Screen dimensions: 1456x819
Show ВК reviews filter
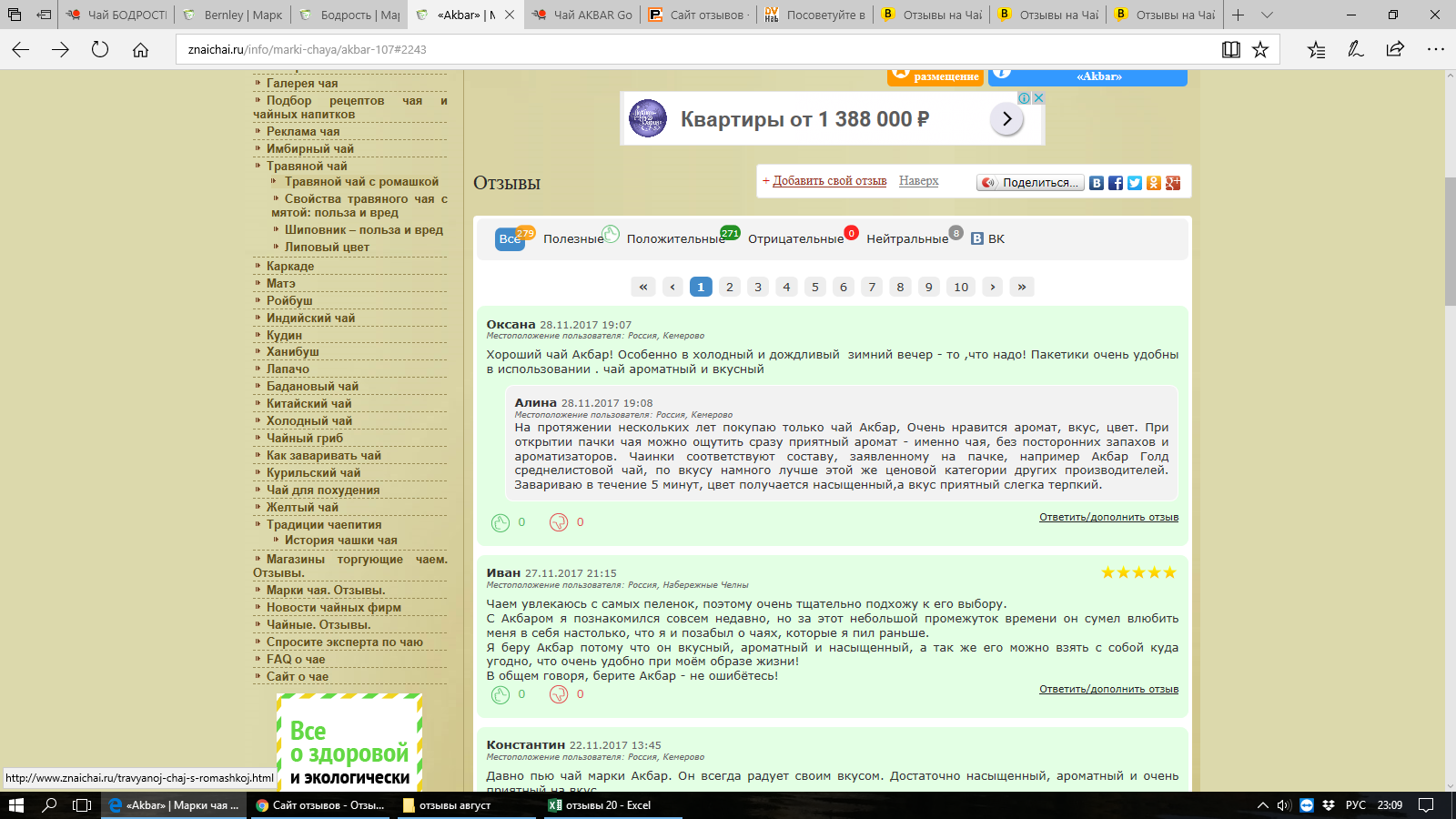(x=987, y=238)
